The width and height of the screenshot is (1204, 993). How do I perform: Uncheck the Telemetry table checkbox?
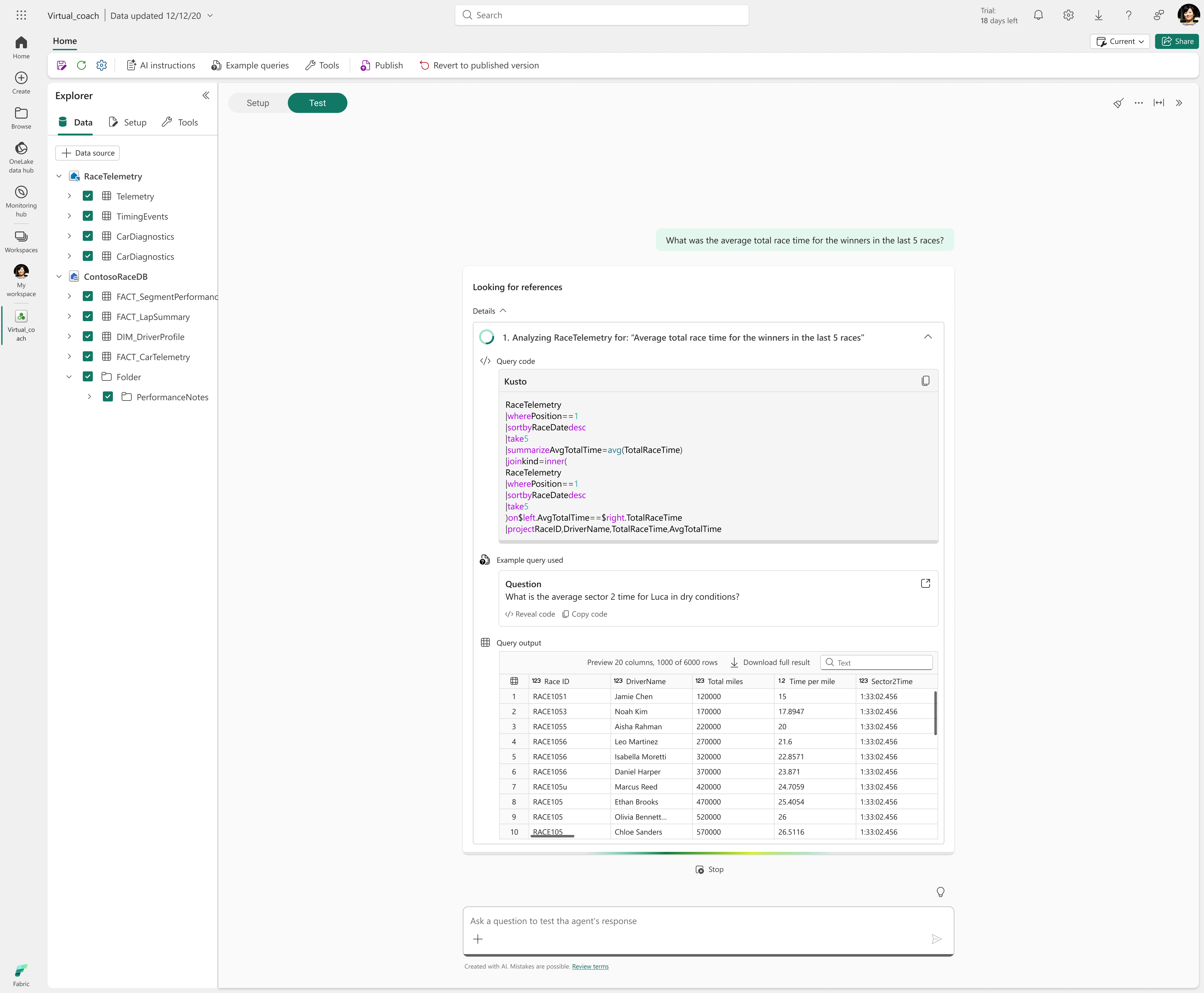click(x=88, y=196)
